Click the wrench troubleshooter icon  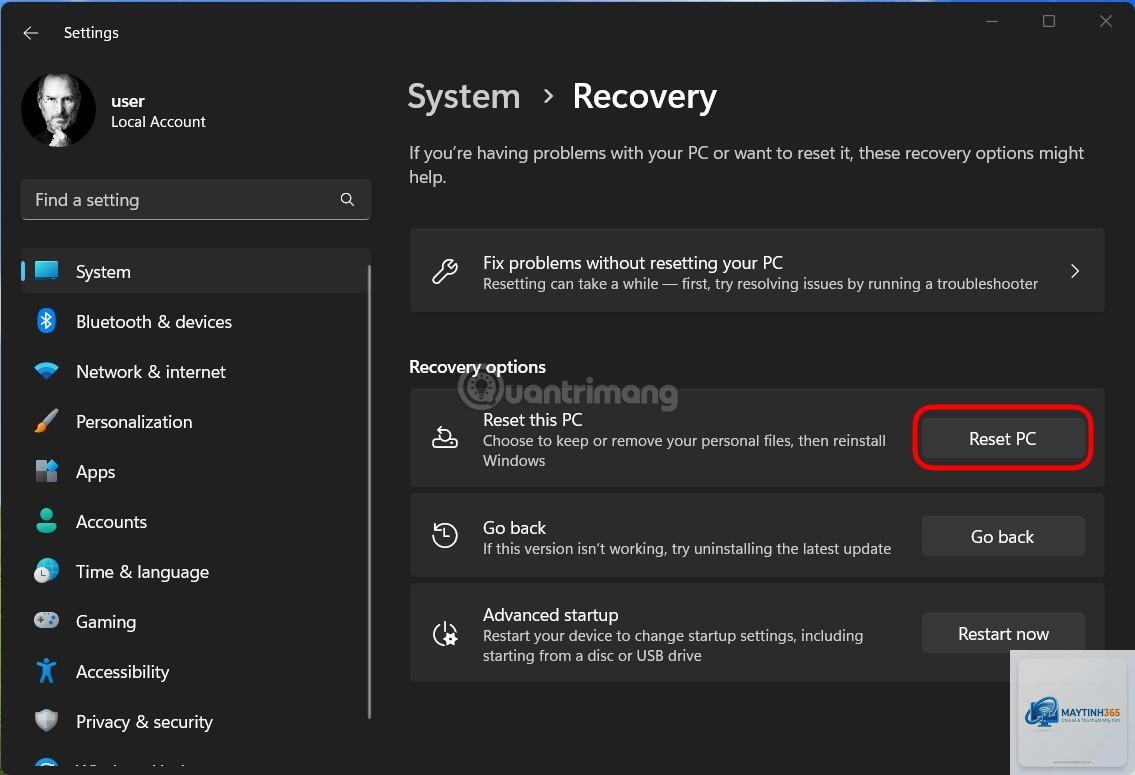pyautogui.click(x=444, y=271)
